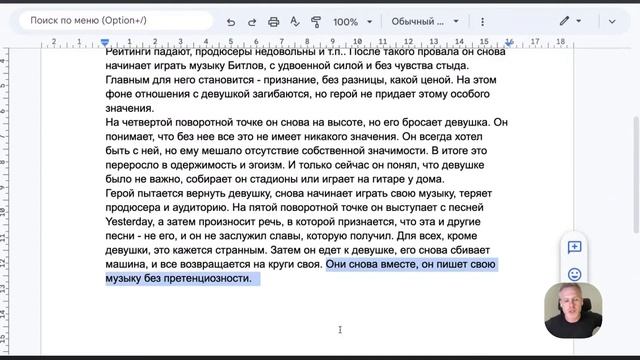The image size is (640, 360).
Task: Click the phrase "Главным для него становится"
Action: coord(180,80)
